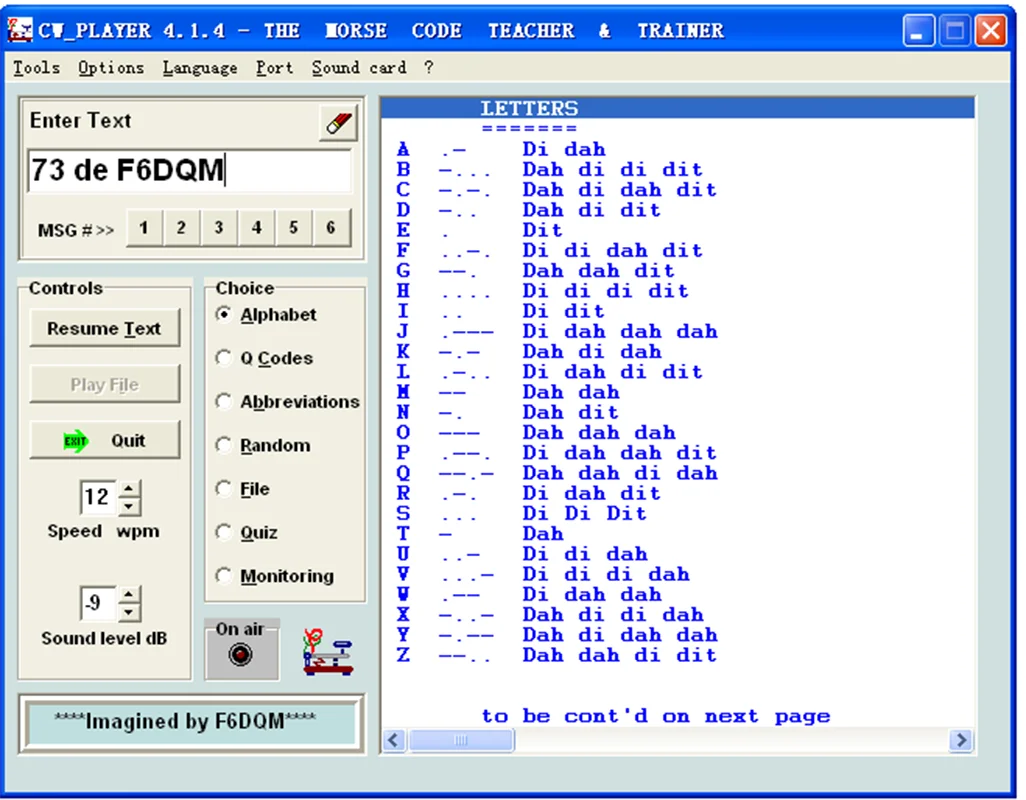The width and height of the screenshot is (1026, 800).
Task: Open the ? help menu
Action: click(428, 67)
